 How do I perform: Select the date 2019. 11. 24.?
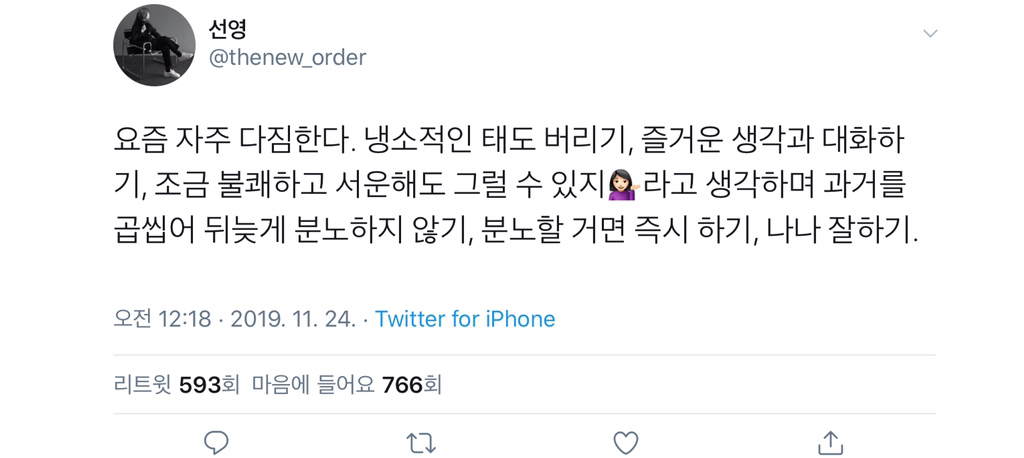(x=293, y=319)
